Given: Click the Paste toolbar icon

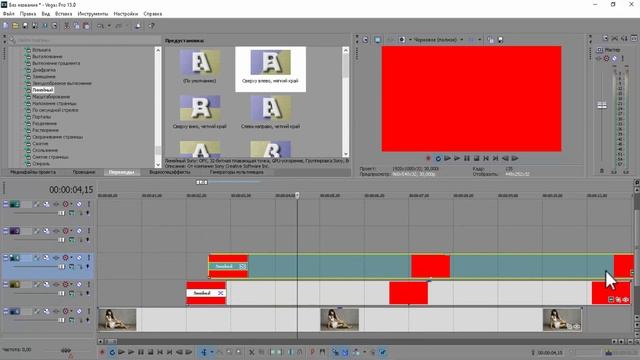Looking at the screenshot, I should click(86, 26).
